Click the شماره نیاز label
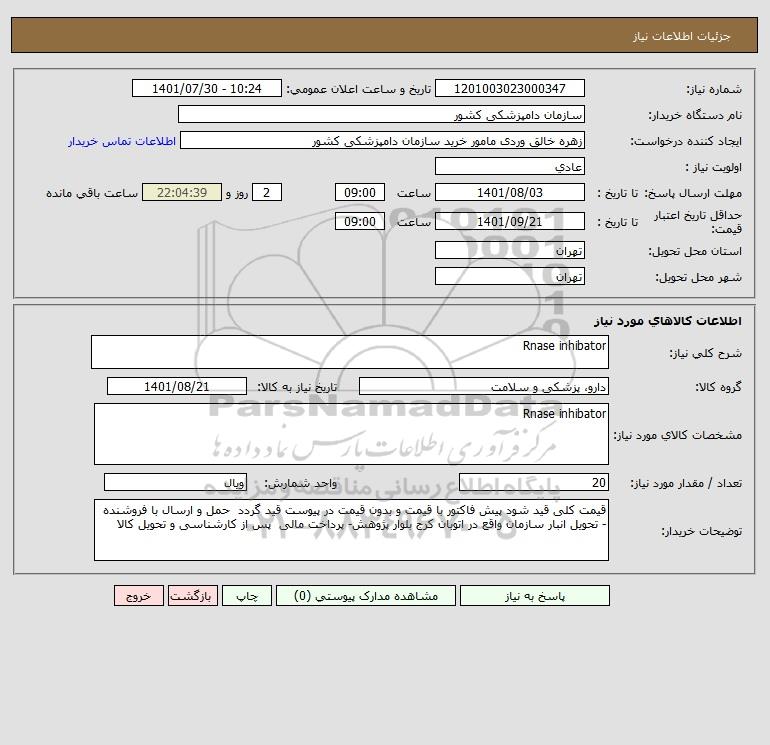 (714, 89)
